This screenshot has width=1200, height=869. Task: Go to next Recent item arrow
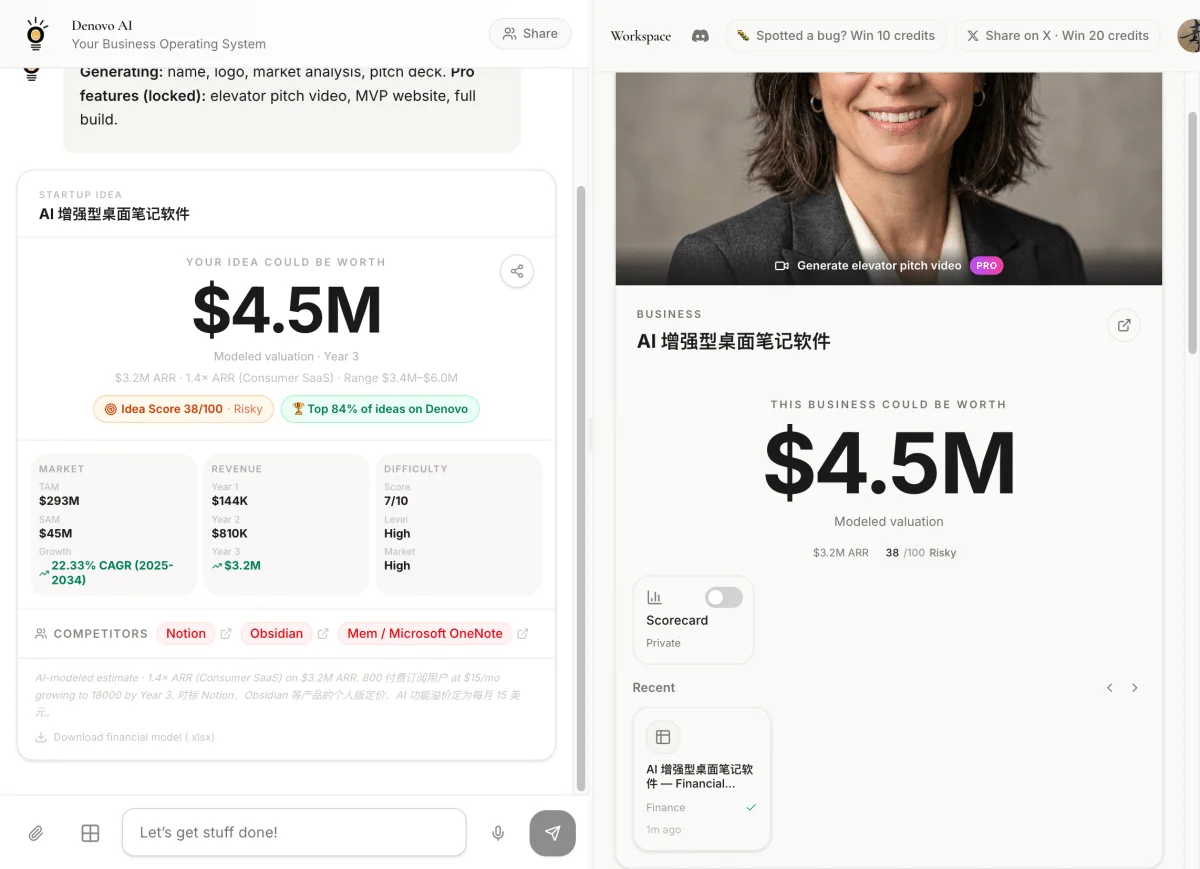pos(1135,688)
